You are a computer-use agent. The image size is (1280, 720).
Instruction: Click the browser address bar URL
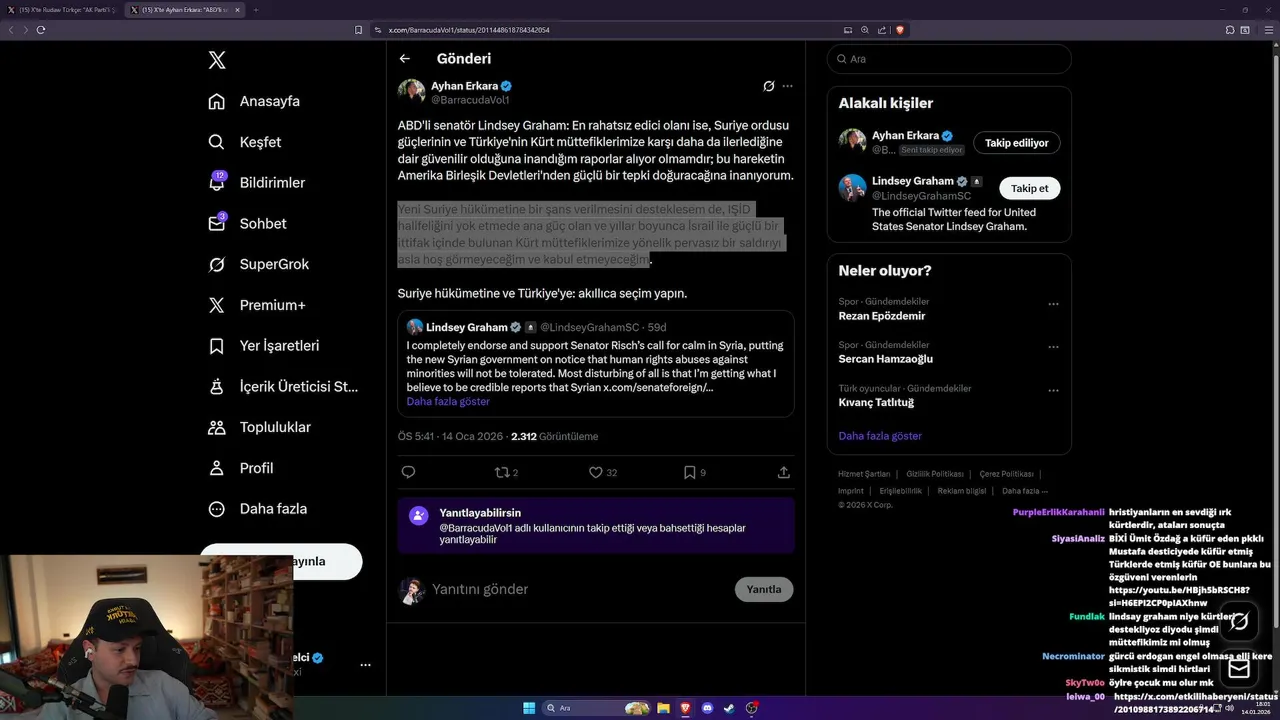click(x=469, y=30)
